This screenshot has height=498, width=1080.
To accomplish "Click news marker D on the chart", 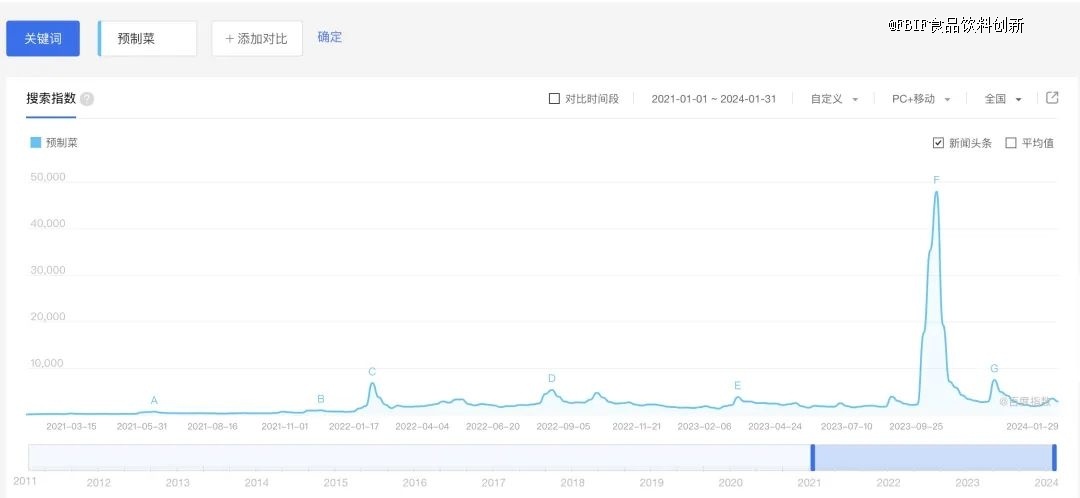I will coord(552,378).
